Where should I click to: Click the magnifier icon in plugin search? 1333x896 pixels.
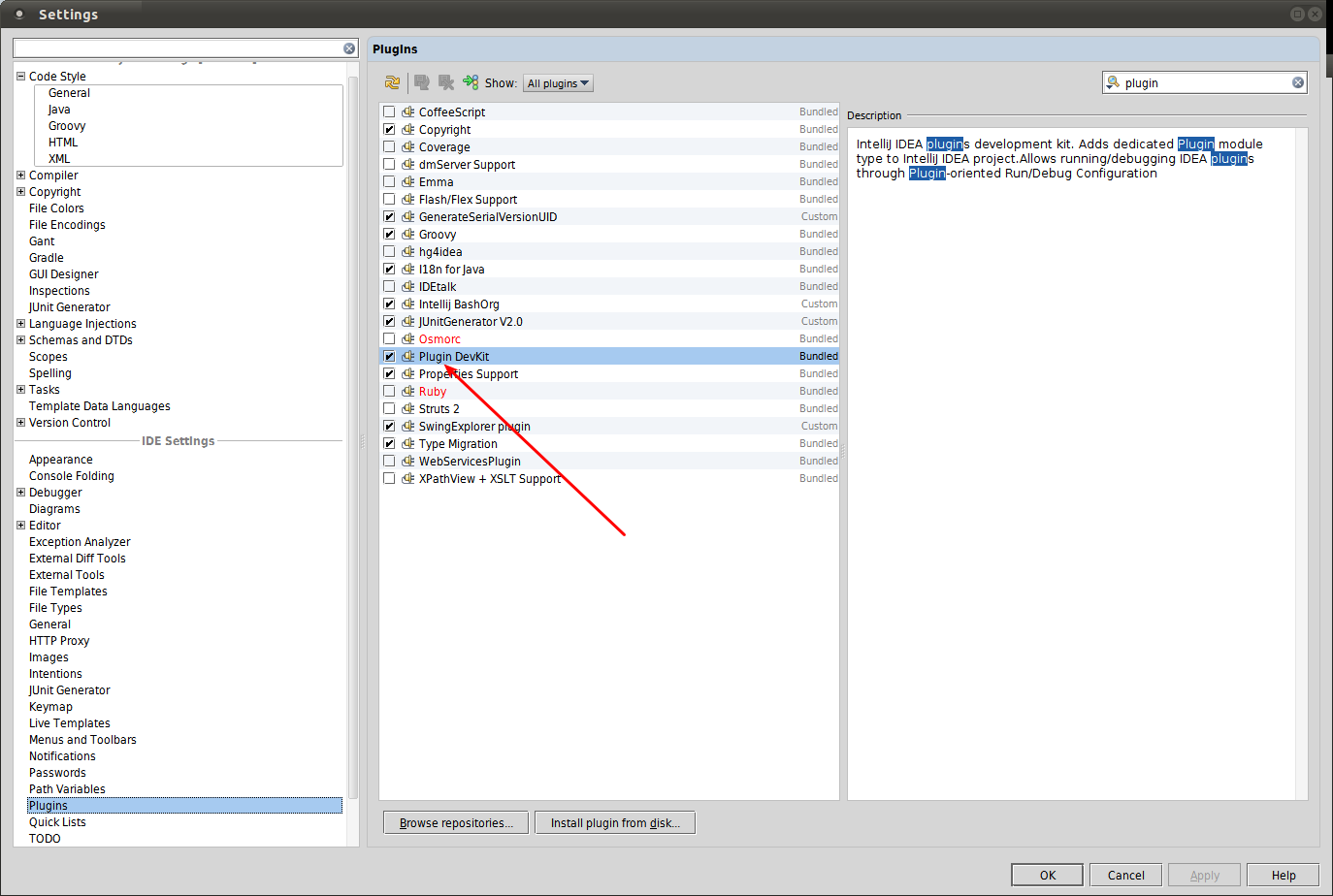point(1114,82)
